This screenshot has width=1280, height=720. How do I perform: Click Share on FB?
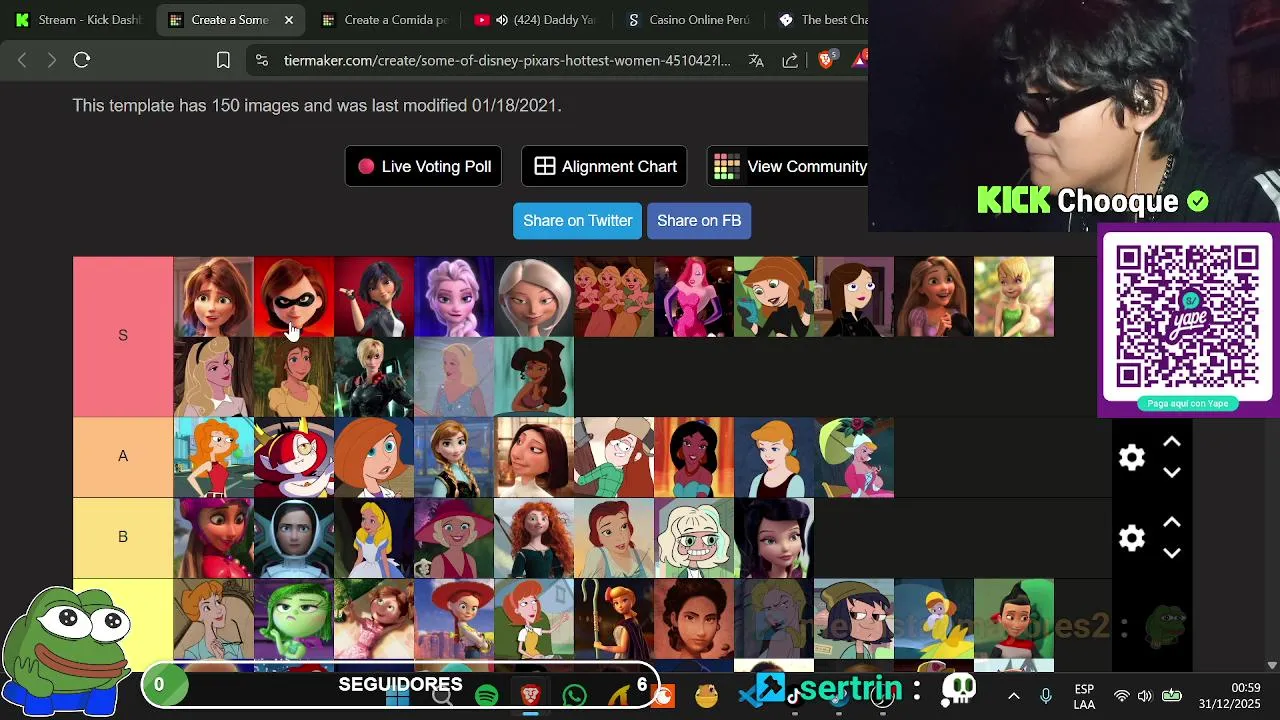click(x=699, y=220)
